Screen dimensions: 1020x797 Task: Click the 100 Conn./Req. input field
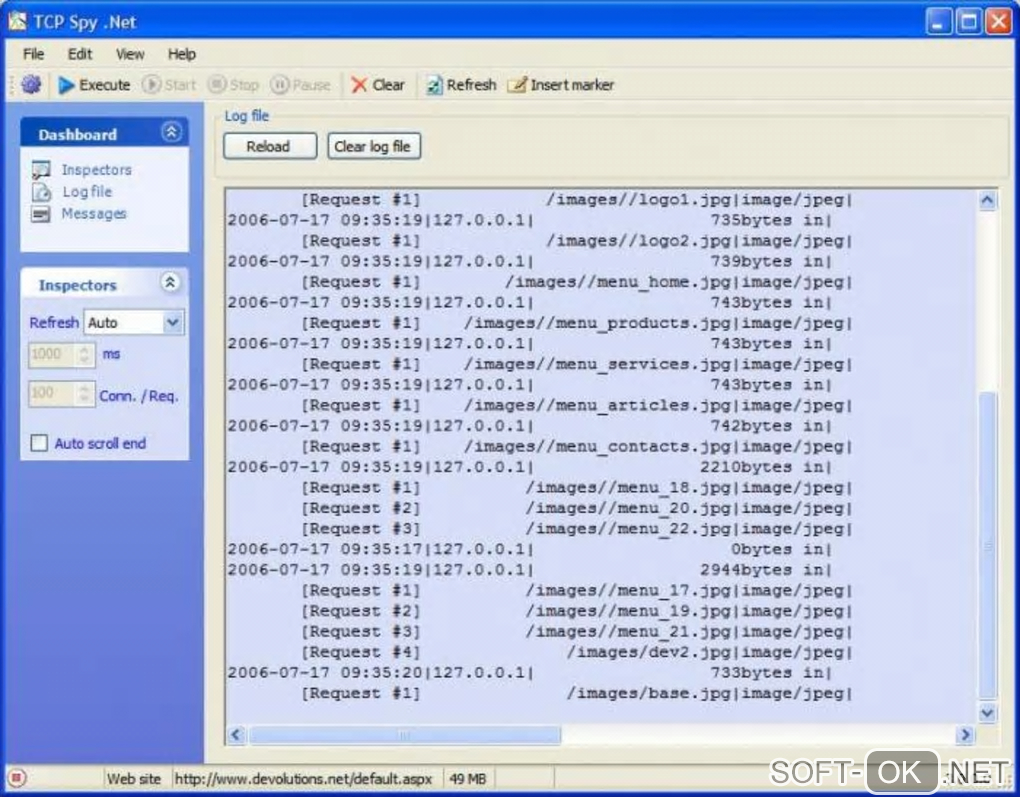pos(53,394)
